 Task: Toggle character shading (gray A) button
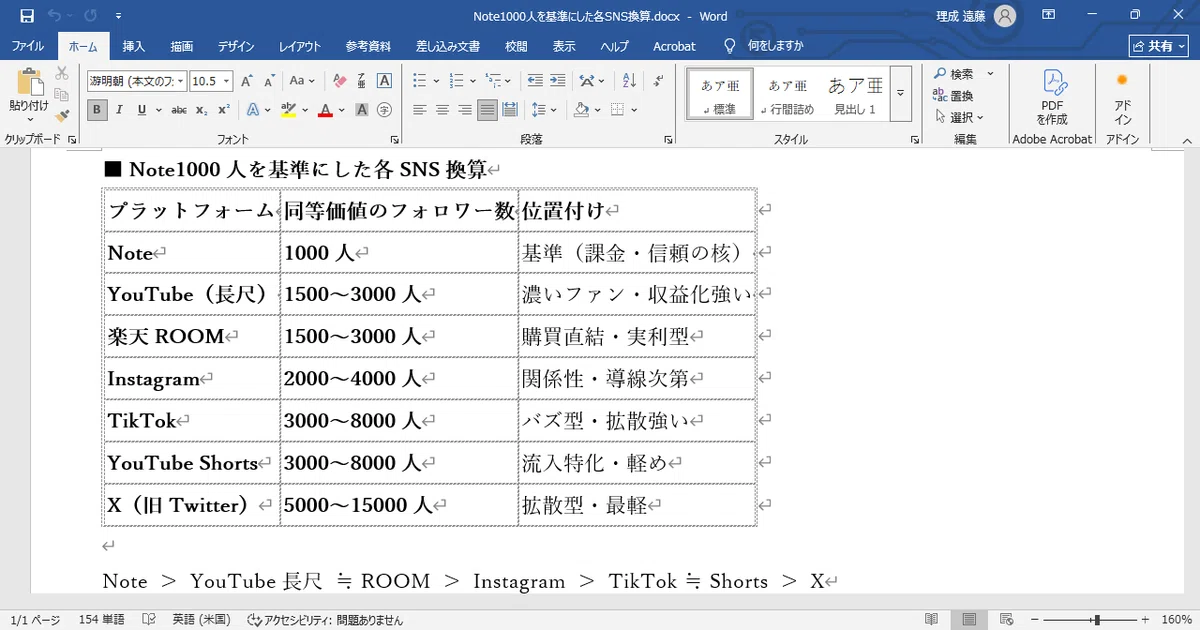tap(362, 110)
